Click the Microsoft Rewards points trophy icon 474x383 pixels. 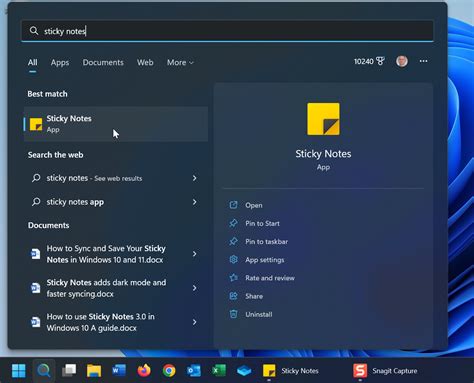click(x=380, y=61)
